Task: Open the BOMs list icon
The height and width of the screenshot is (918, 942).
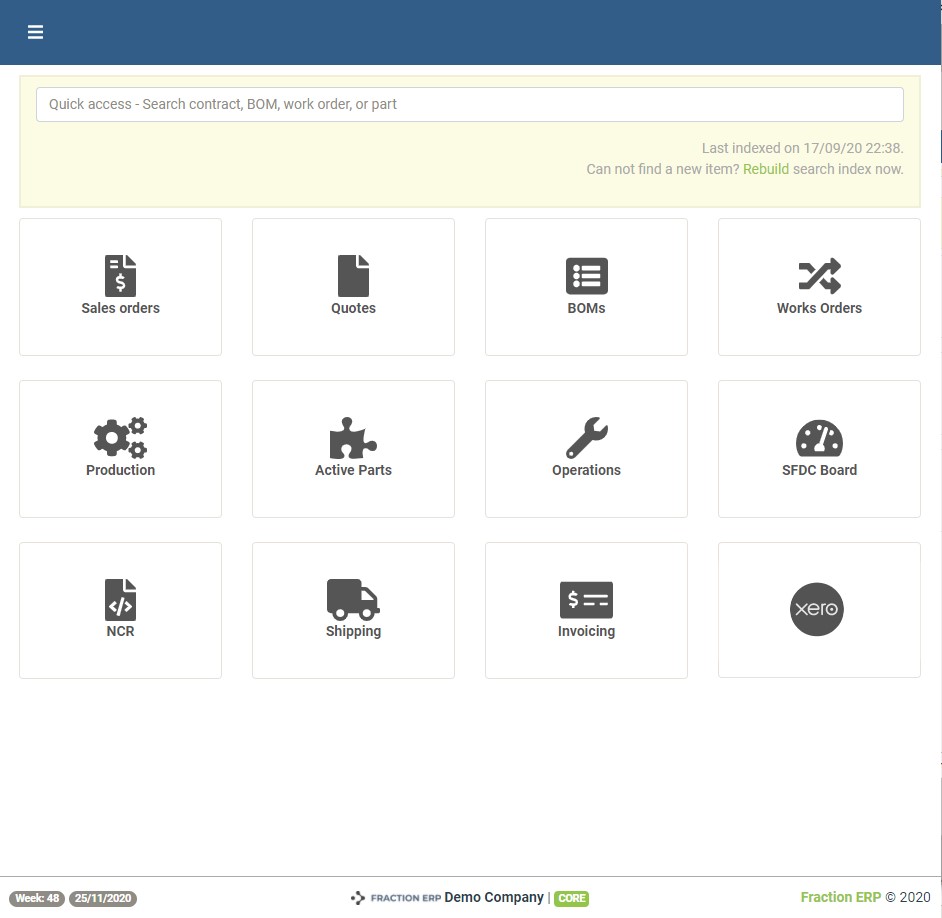Action: click(x=586, y=276)
